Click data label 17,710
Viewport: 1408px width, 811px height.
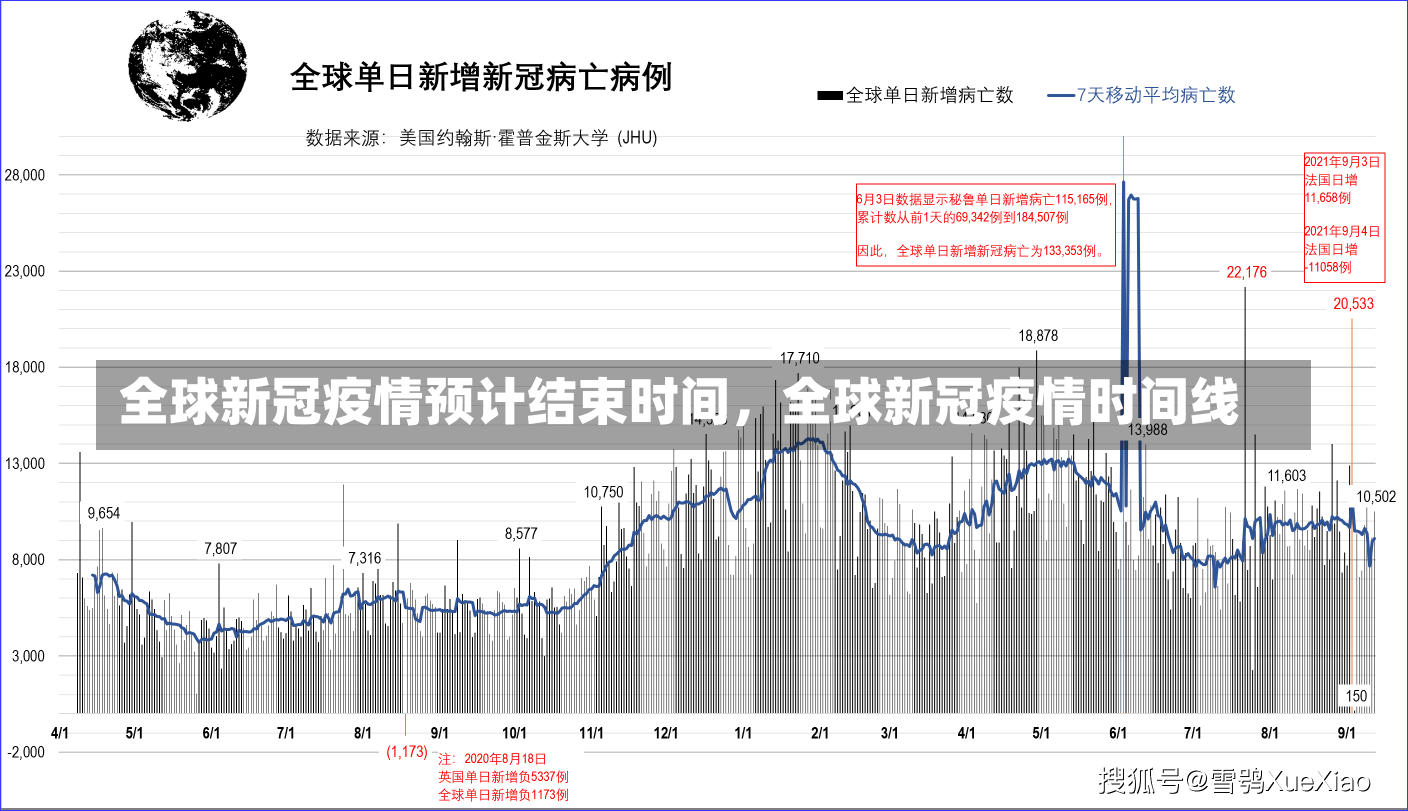point(800,357)
